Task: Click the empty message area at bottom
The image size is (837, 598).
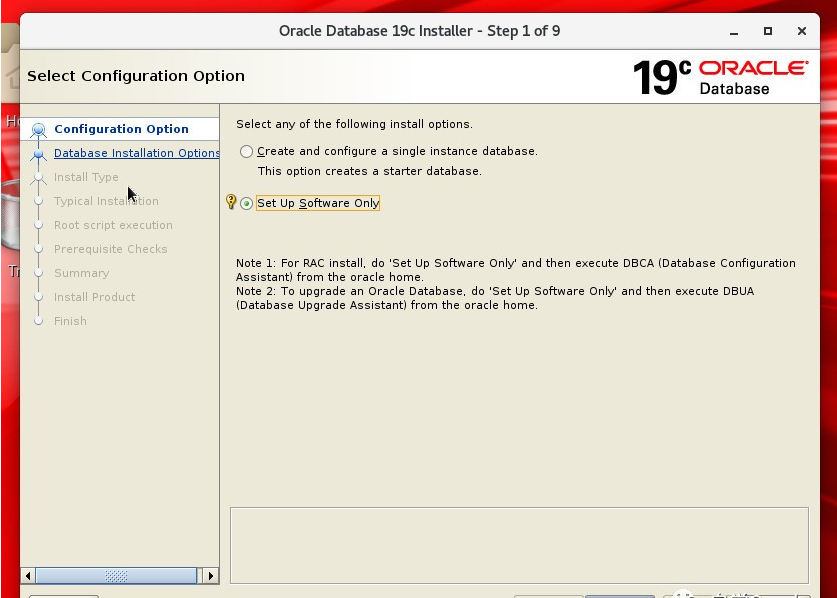Action: (519, 545)
